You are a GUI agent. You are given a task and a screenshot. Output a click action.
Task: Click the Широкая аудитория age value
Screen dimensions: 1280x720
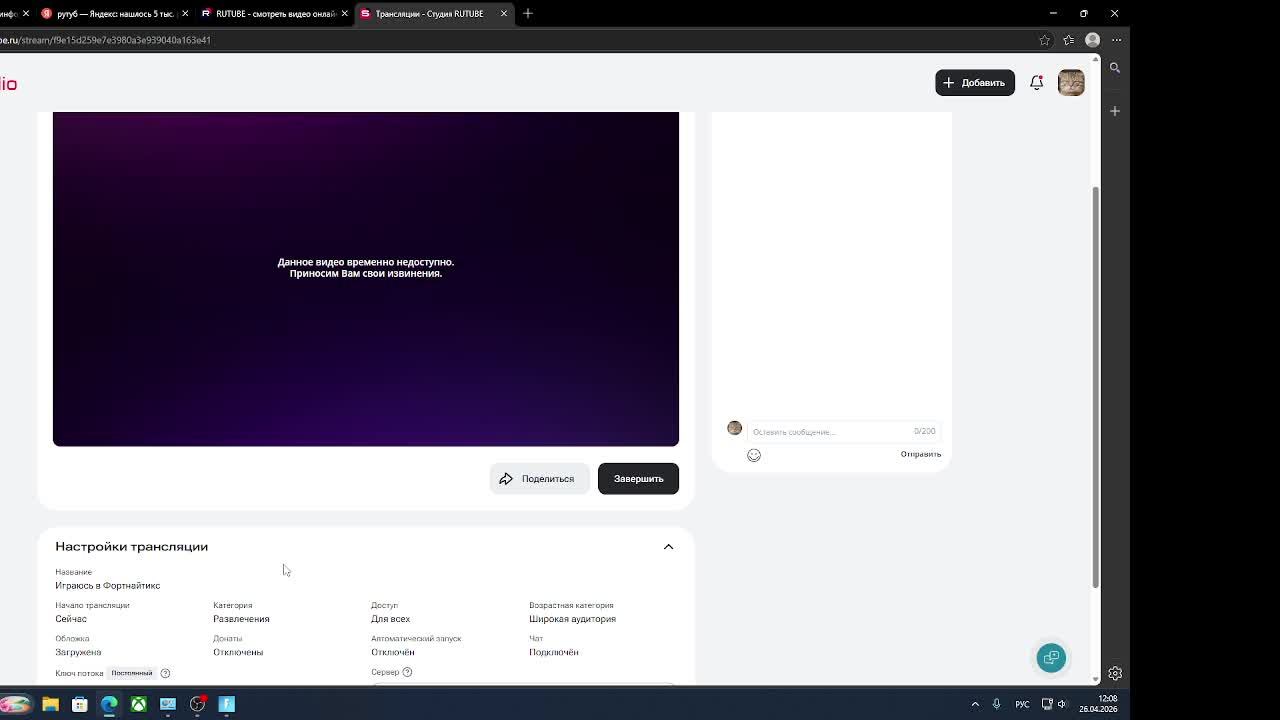pyautogui.click(x=572, y=619)
